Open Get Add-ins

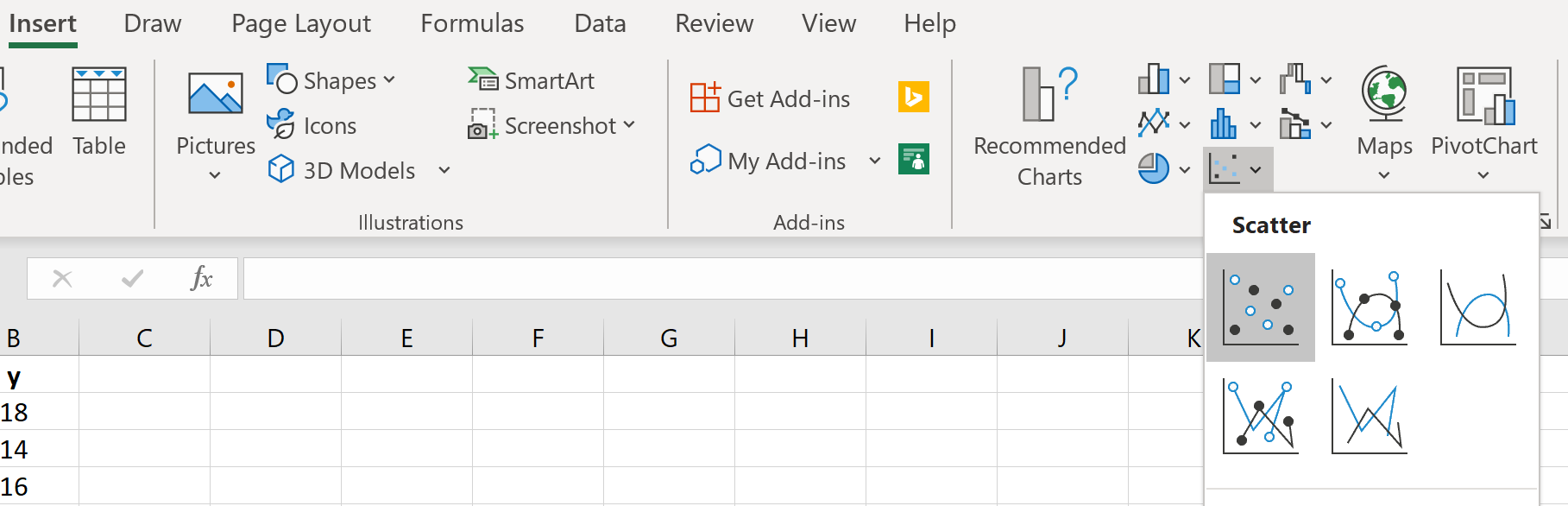[771, 98]
